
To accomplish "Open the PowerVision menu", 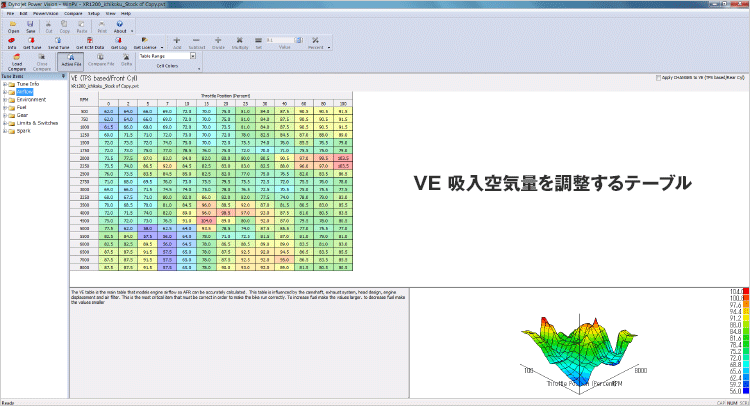I will (45, 13).
